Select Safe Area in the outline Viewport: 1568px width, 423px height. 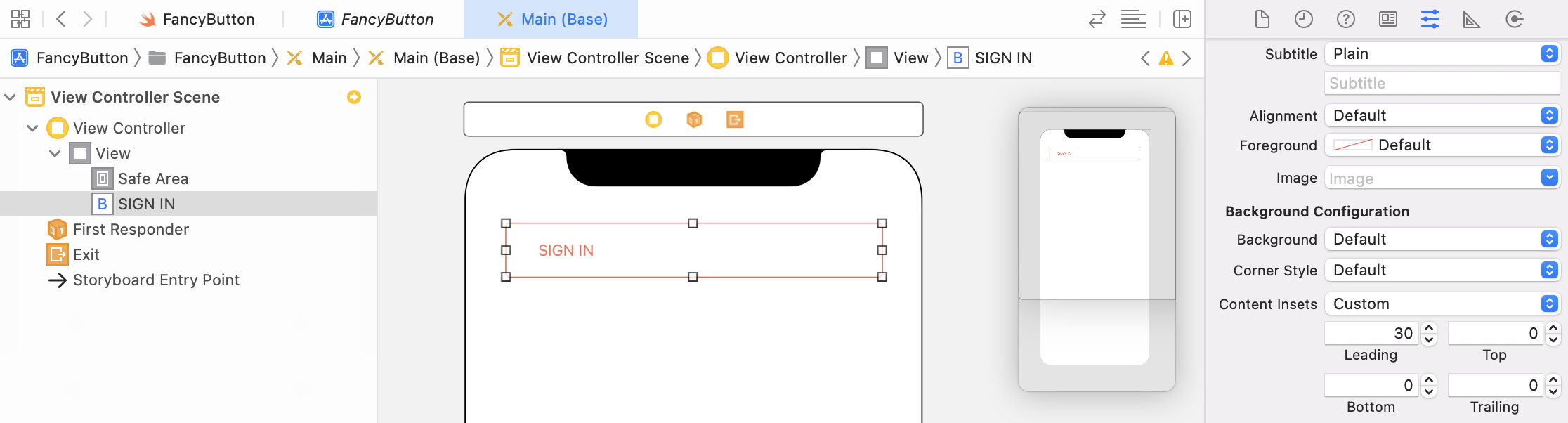[152, 178]
